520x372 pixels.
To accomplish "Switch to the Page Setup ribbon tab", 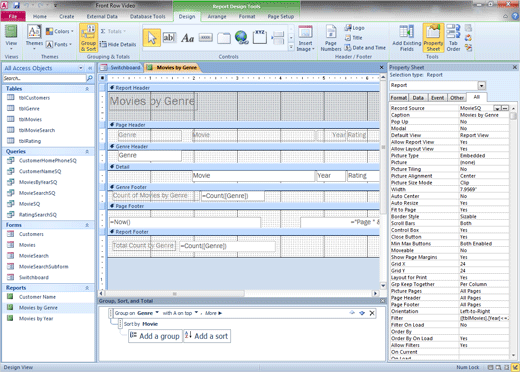I will 281,16.
